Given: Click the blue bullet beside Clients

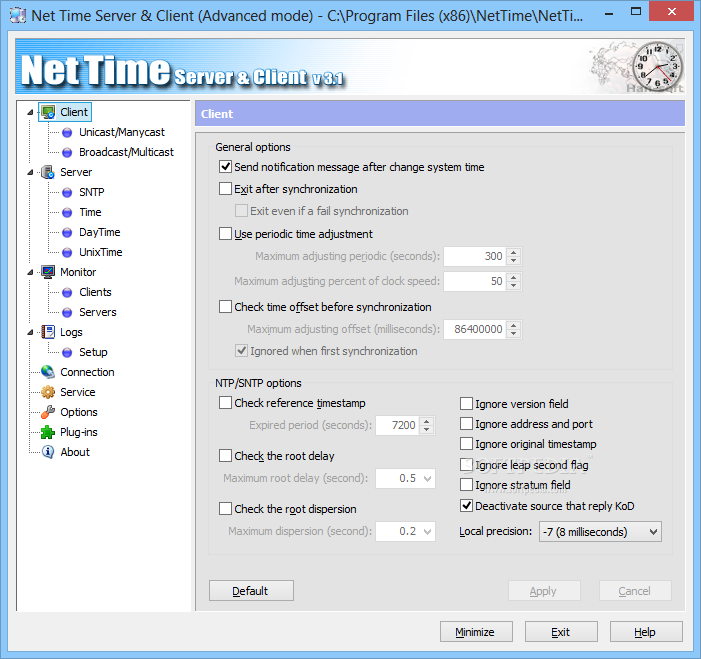Looking at the screenshot, I should point(67,292).
